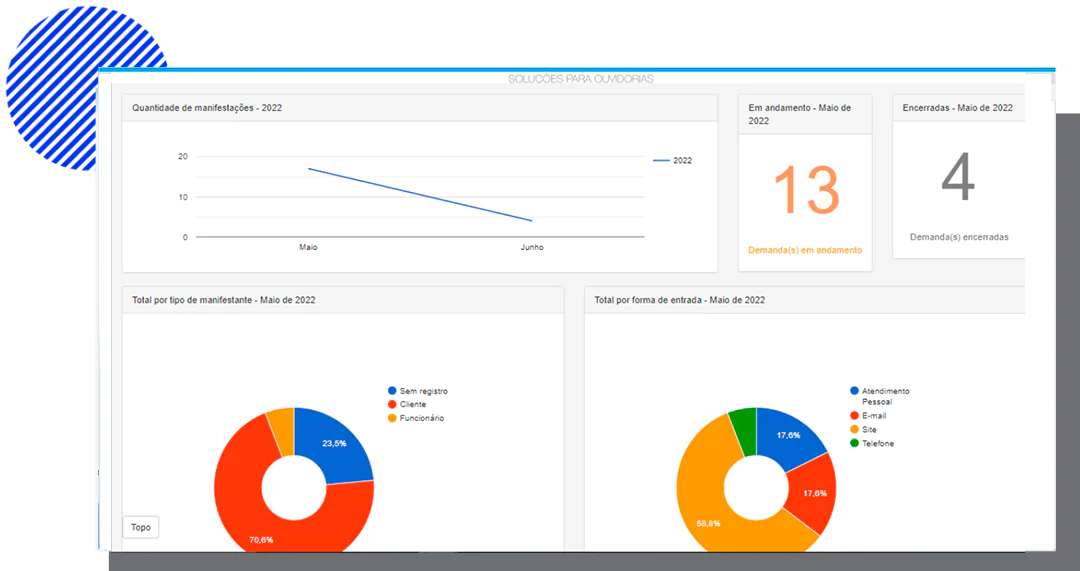The height and width of the screenshot is (571, 1080).
Task: Click the orange Funcionário legend swatch
Action: pyautogui.click(x=392, y=418)
